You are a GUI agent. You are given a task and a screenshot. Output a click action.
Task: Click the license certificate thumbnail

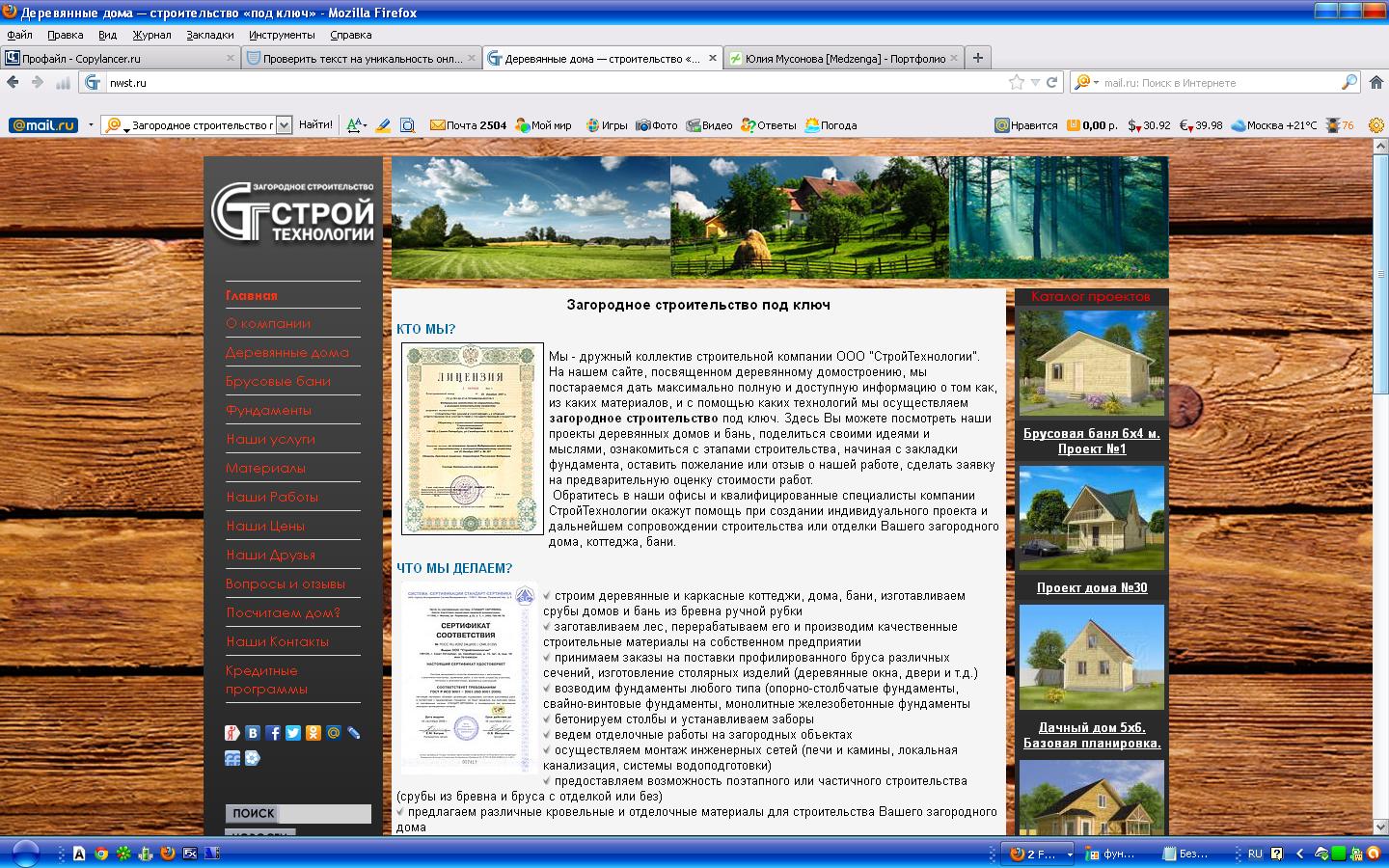tap(473, 439)
